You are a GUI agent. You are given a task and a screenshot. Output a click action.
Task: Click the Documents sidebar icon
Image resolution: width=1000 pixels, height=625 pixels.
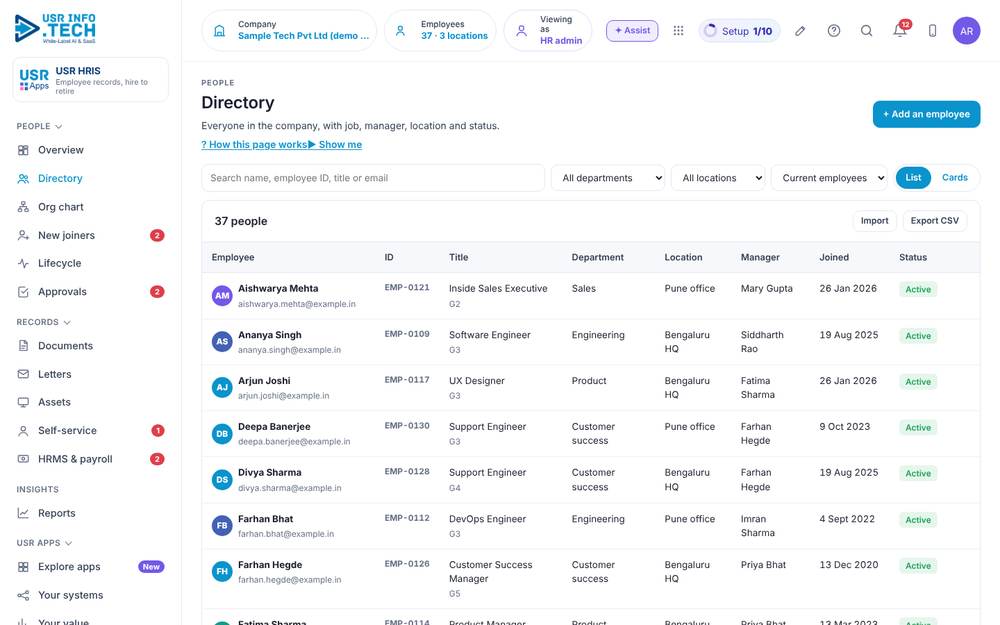coord(23,346)
